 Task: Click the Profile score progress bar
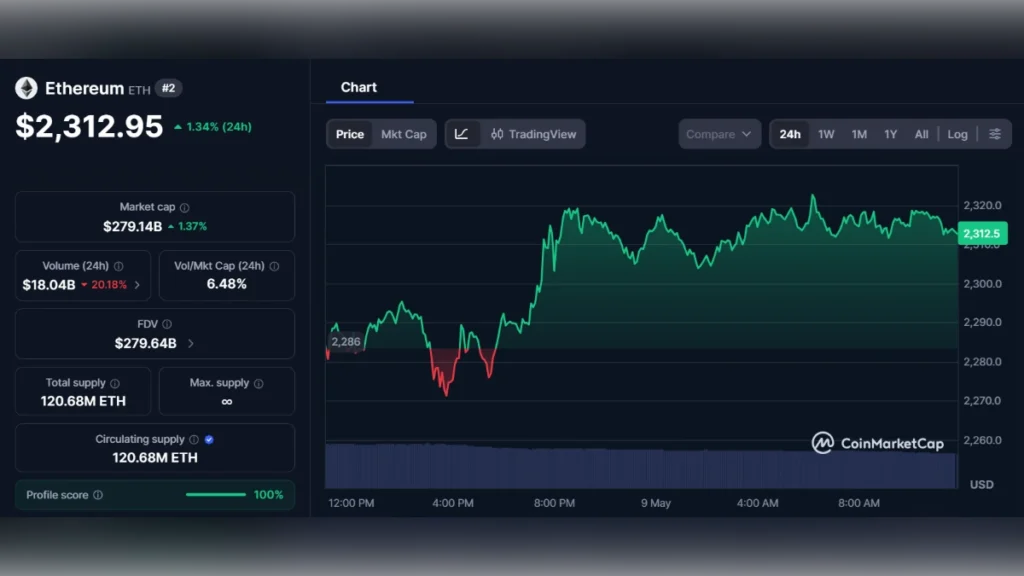[x=216, y=495]
